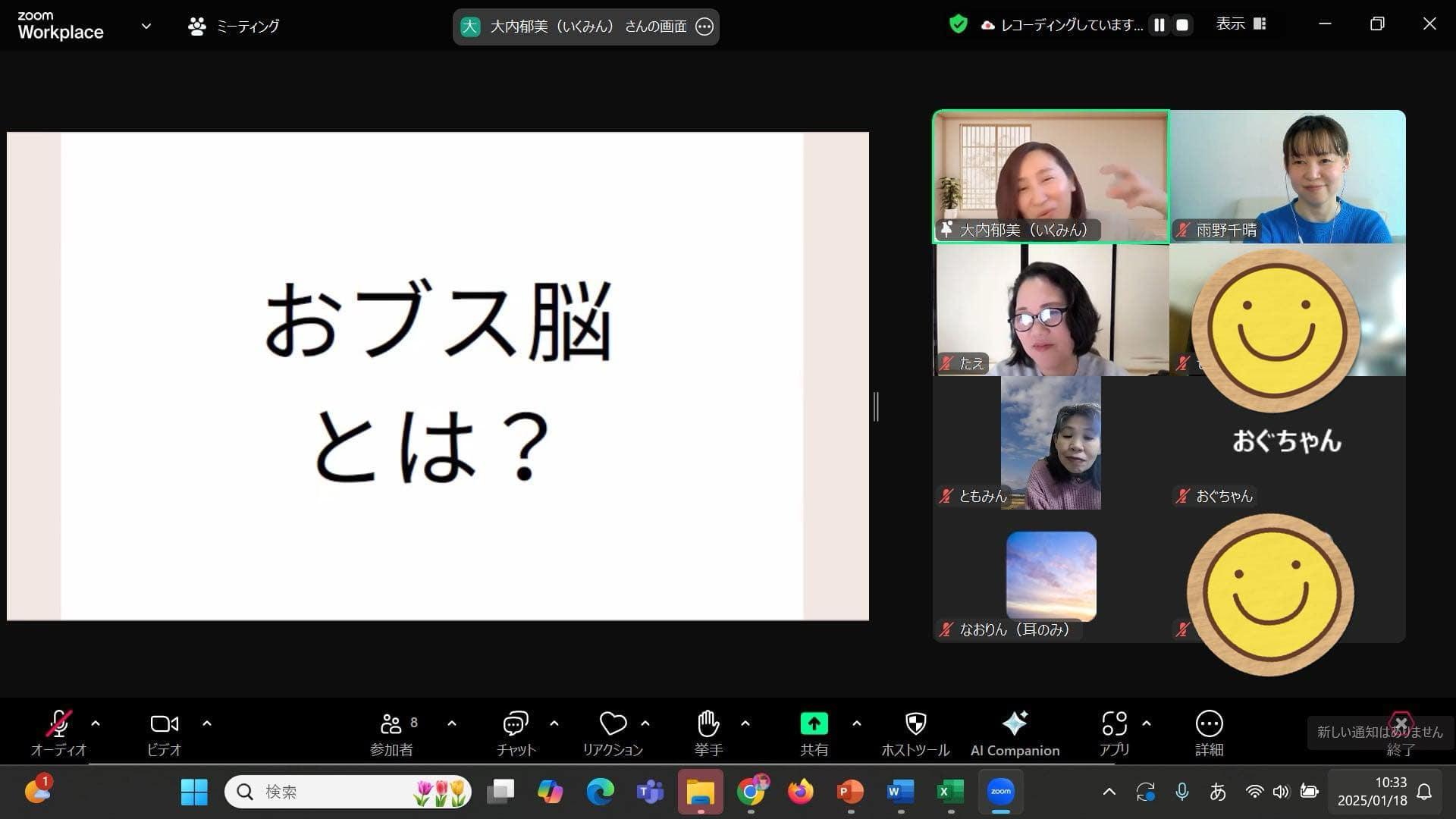
Task: Expand share options chevron next to 共有
Action: [857, 723]
